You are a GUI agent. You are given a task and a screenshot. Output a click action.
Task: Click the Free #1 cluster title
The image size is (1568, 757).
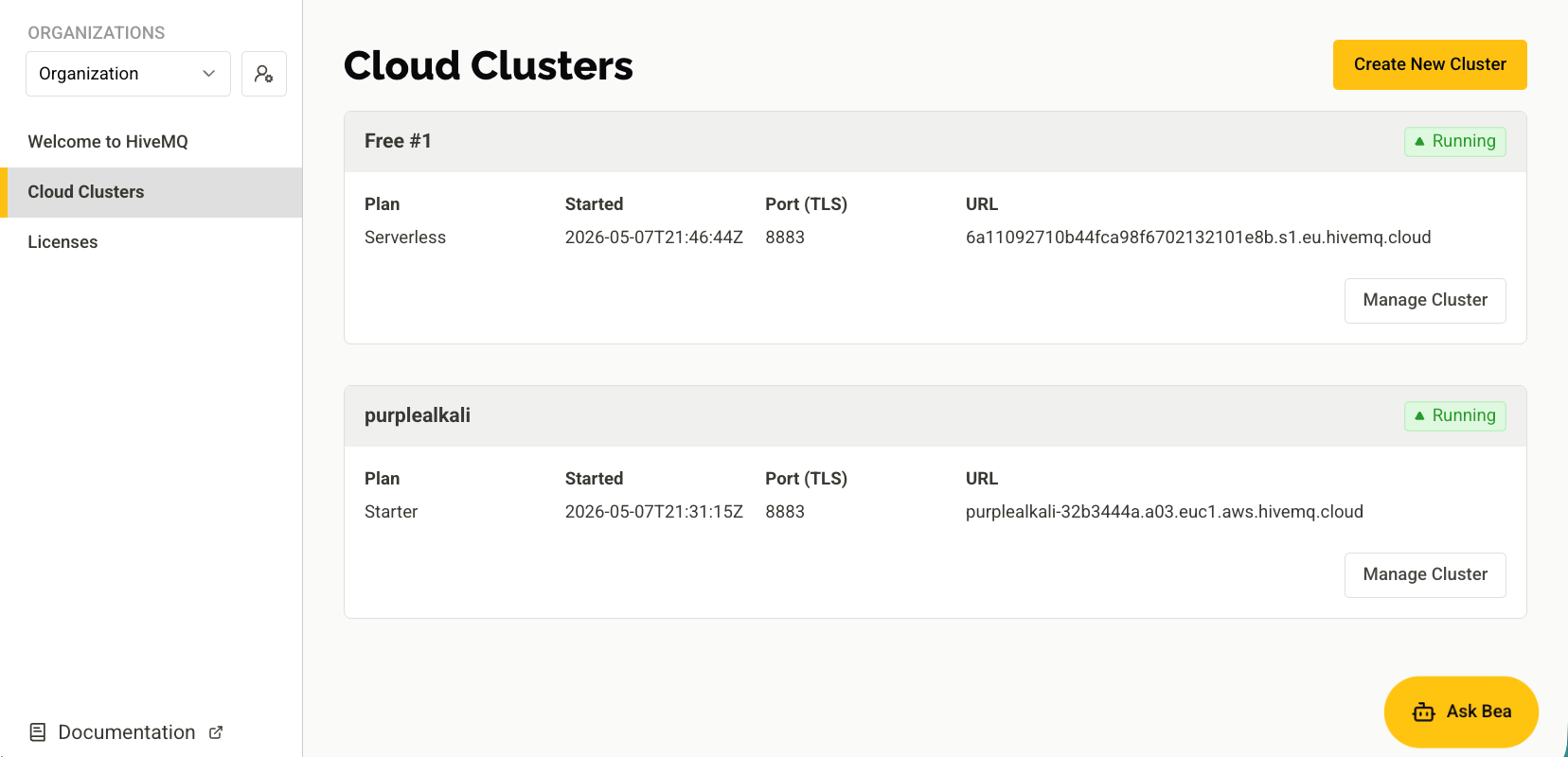pyautogui.click(x=398, y=141)
